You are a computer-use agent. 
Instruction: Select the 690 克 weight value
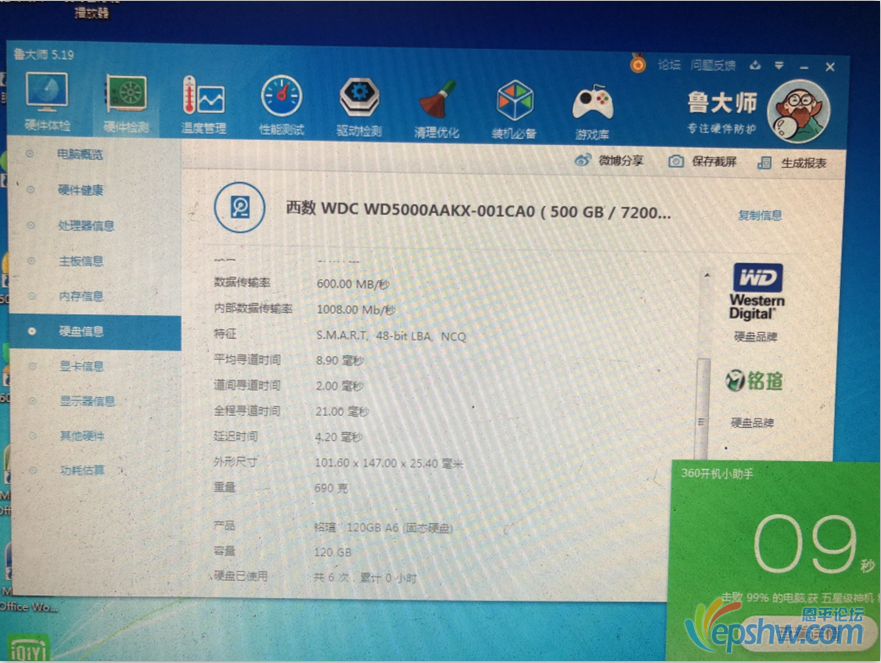pyautogui.click(x=331, y=488)
